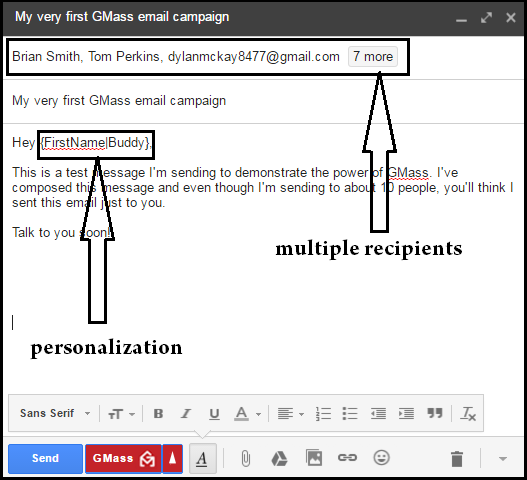Viewport: 527px width, 480px height.
Task: Toggle underline text formatting
Action: (x=214, y=414)
